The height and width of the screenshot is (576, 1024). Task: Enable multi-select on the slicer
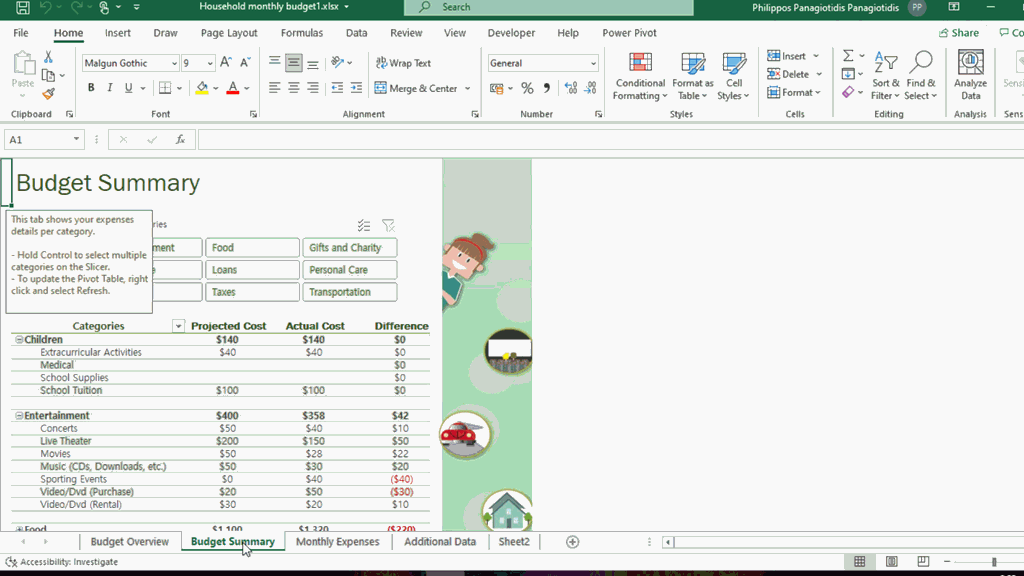click(x=364, y=225)
